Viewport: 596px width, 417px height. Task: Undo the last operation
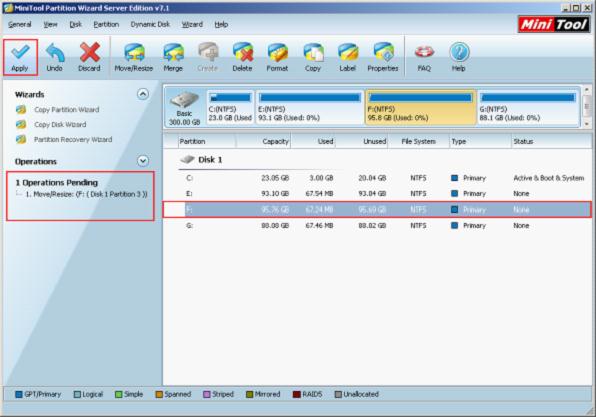click(54, 57)
